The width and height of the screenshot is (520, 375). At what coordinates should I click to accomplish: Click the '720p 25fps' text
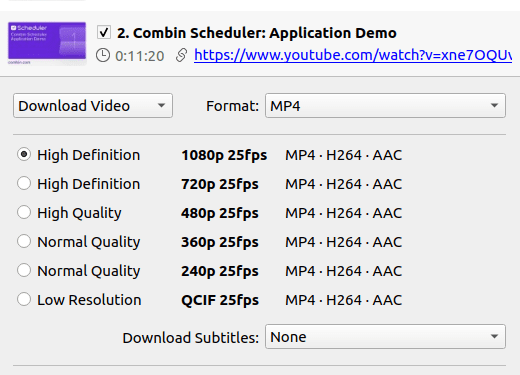point(220,184)
